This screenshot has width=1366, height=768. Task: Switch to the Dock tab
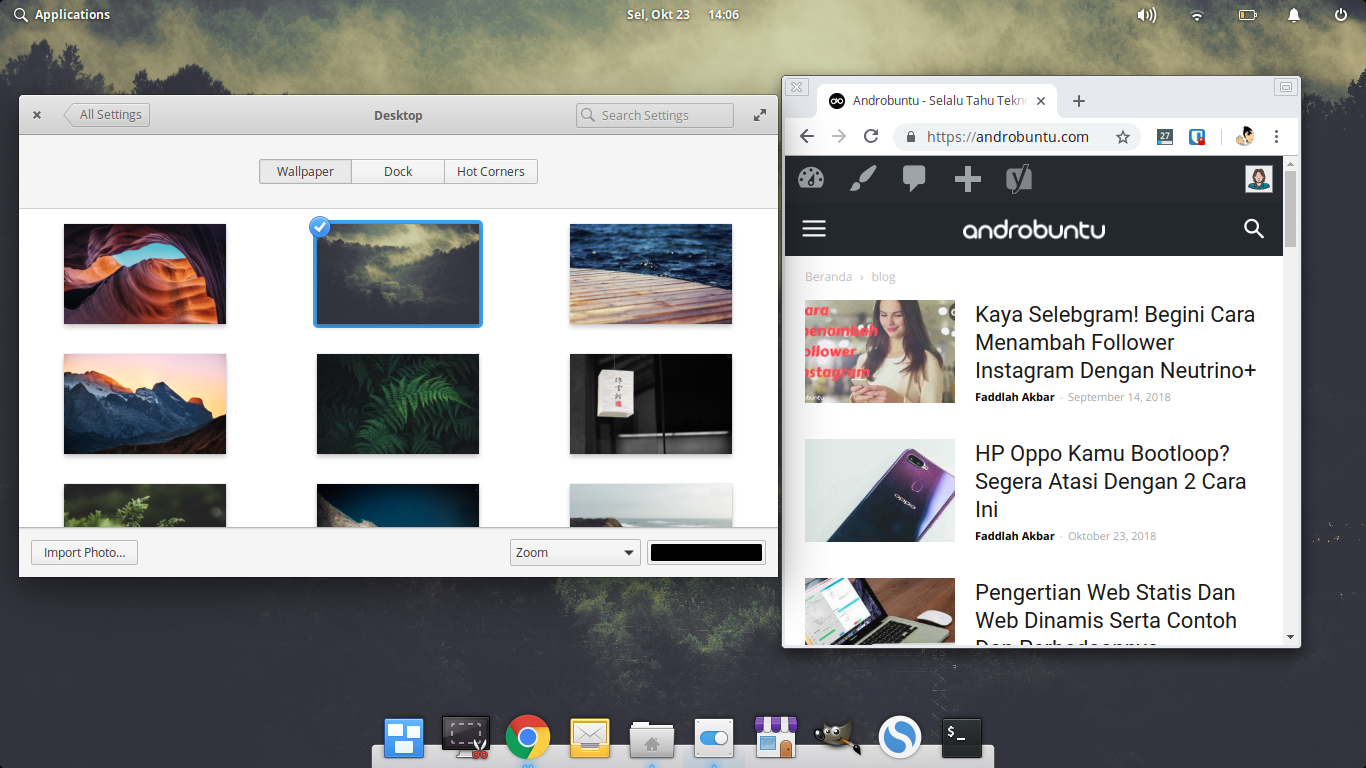[398, 171]
